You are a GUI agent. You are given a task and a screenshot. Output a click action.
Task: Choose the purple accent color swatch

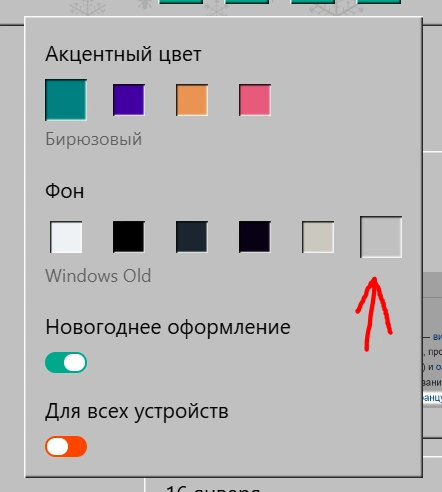point(129,100)
